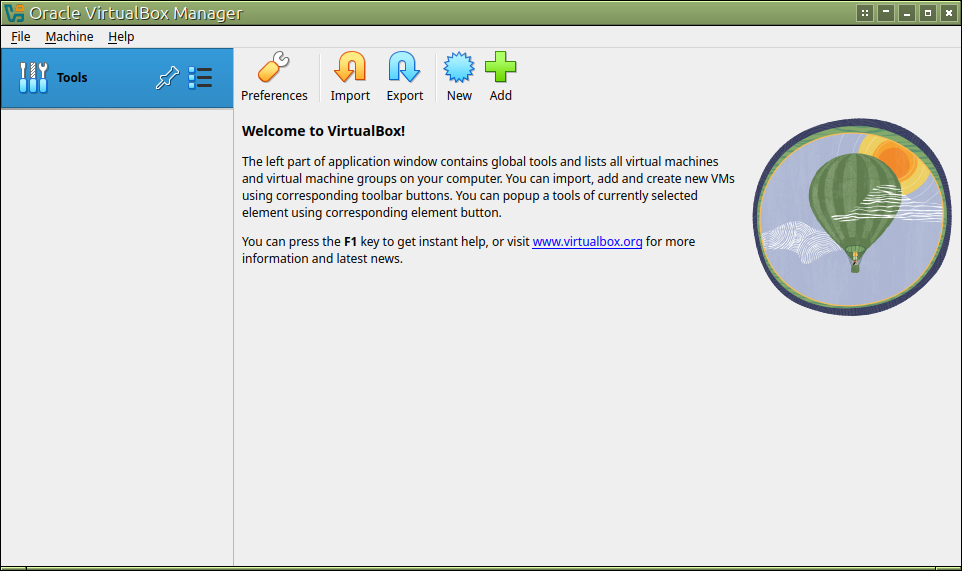This screenshot has width=962, height=571.
Task: Open the Machine menu
Action: [x=69, y=37]
